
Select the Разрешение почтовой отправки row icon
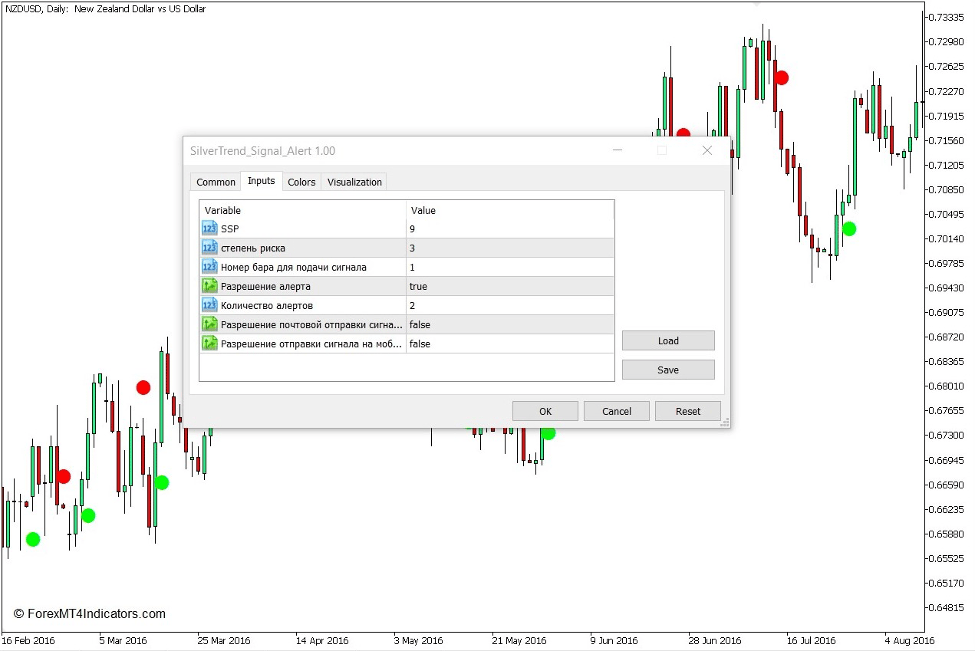[x=210, y=324]
